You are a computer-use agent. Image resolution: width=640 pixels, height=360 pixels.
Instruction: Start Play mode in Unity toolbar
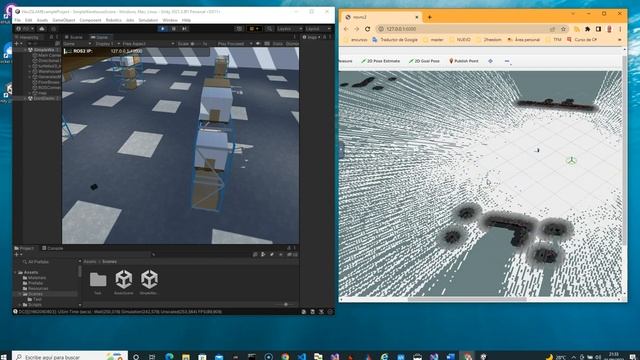click(163, 29)
